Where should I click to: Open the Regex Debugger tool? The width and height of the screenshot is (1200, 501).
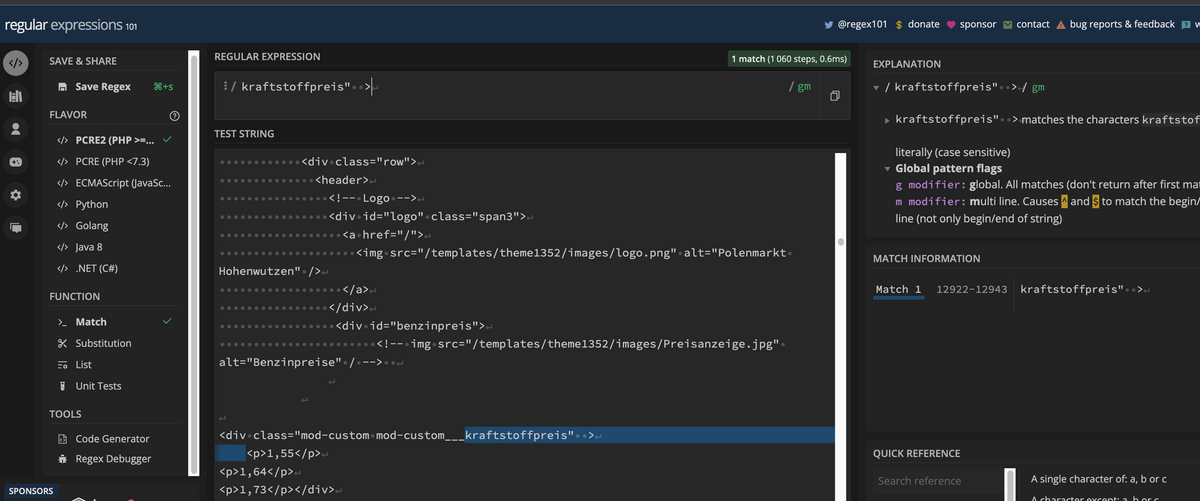click(x=113, y=459)
